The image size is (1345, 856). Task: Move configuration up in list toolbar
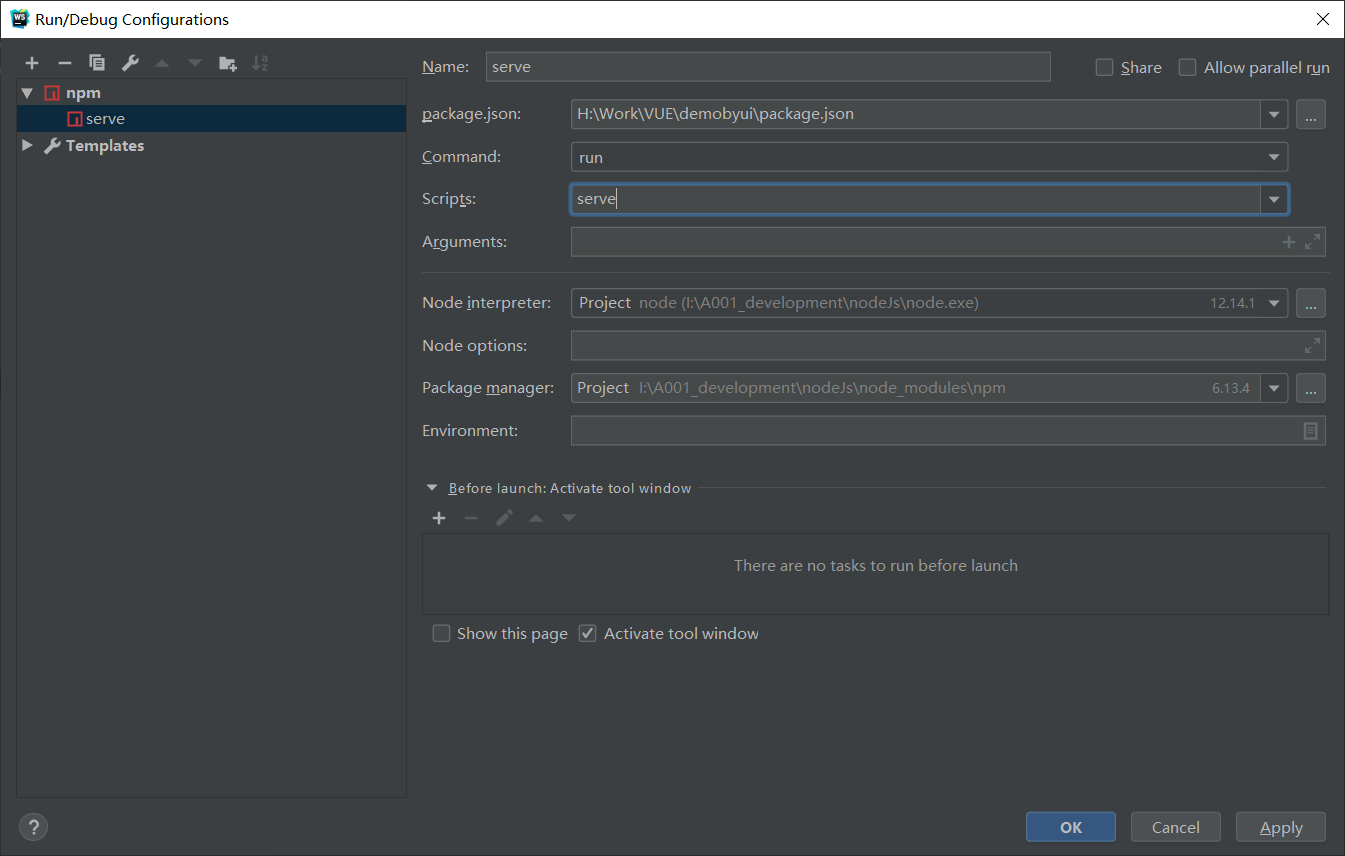(162, 63)
